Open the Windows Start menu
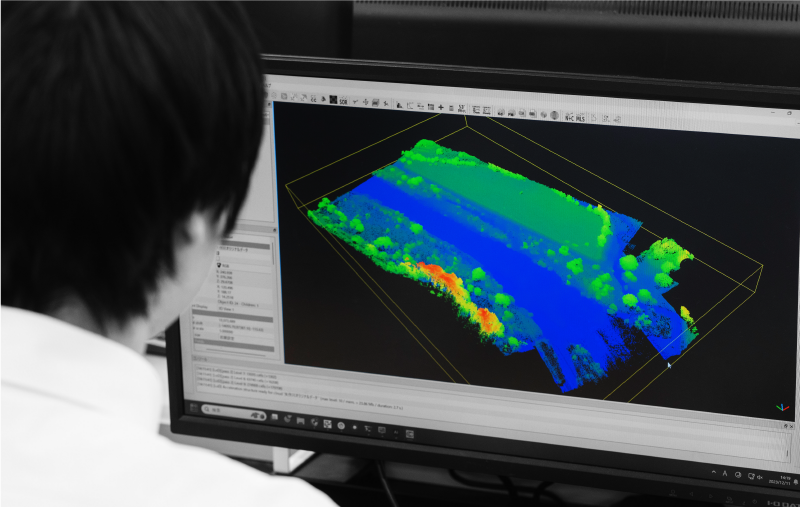The width and height of the screenshot is (800, 507). tap(190, 407)
